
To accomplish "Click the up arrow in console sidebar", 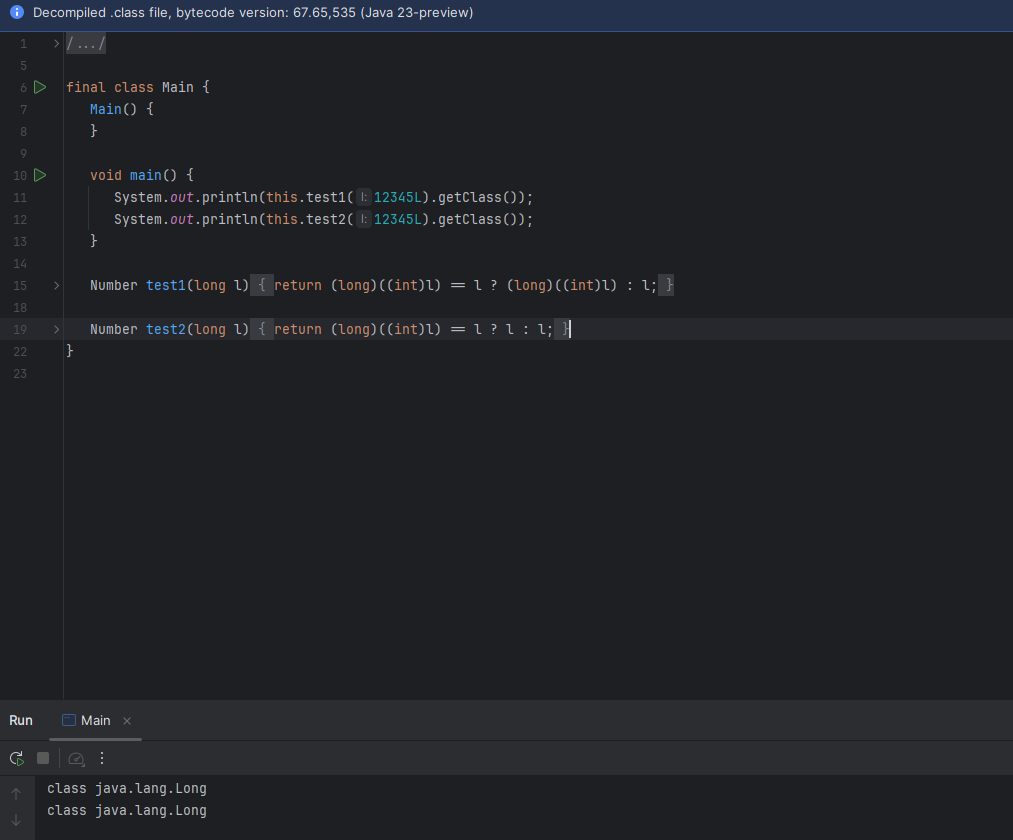I will click(x=16, y=793).
